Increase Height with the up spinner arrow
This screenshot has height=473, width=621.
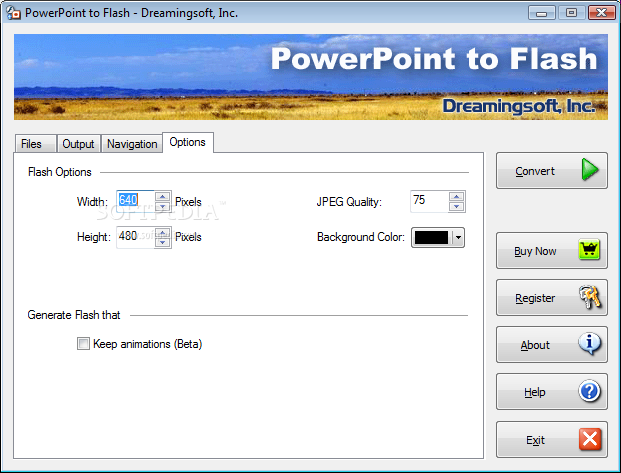(162, 232)
